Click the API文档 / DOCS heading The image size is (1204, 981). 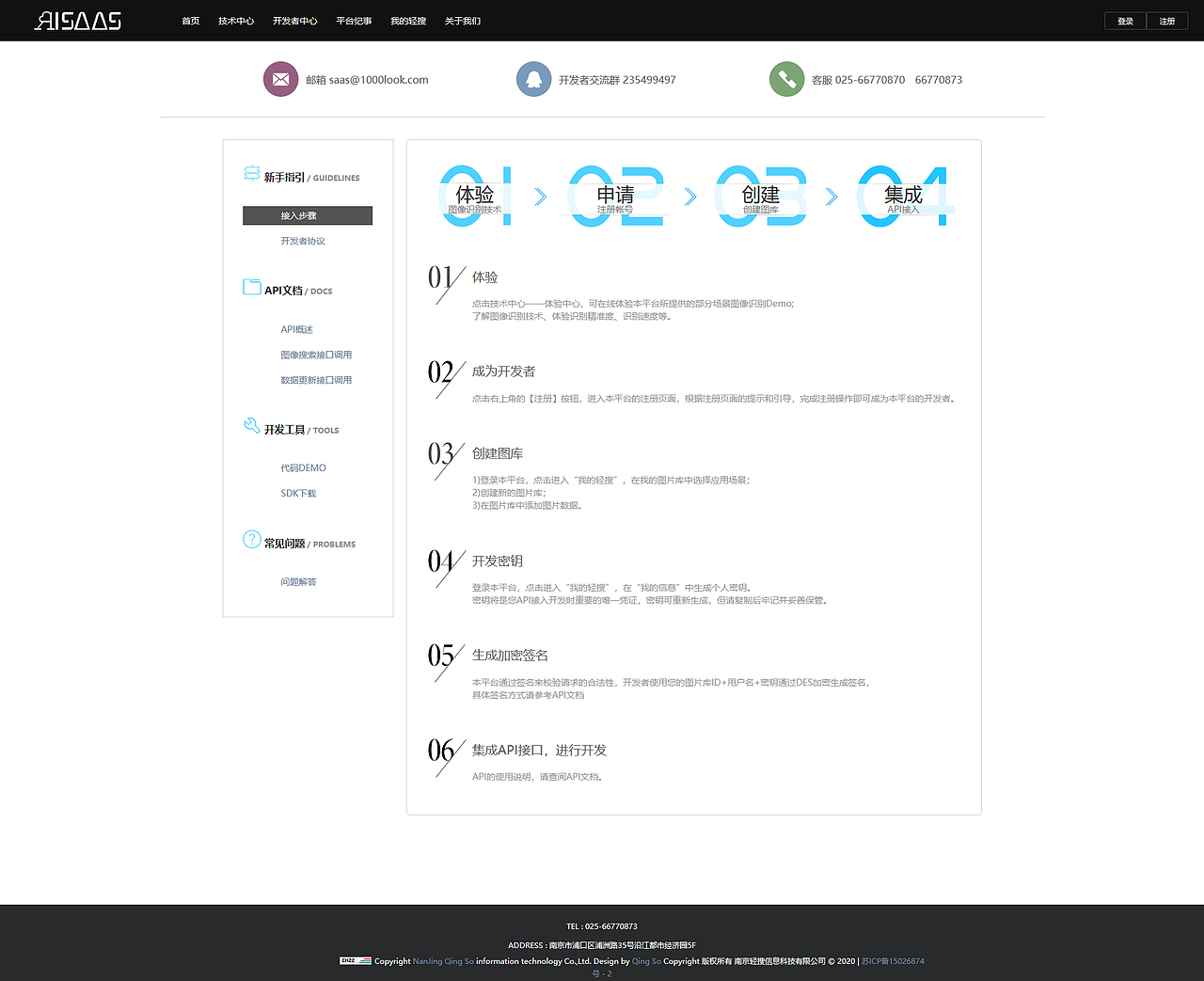[x=298, y=291]
